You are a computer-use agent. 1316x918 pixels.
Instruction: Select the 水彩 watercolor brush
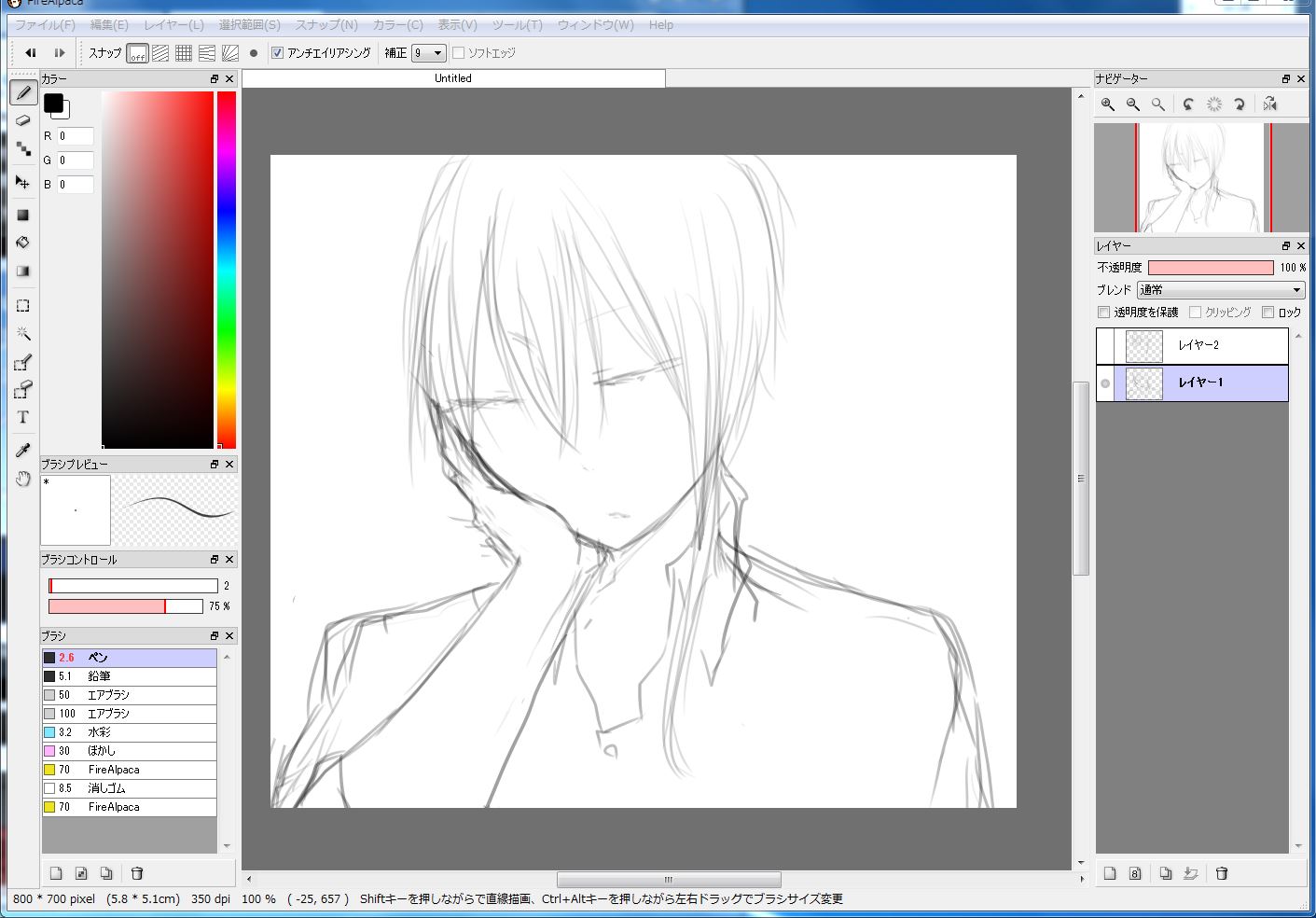coord(99,732)
